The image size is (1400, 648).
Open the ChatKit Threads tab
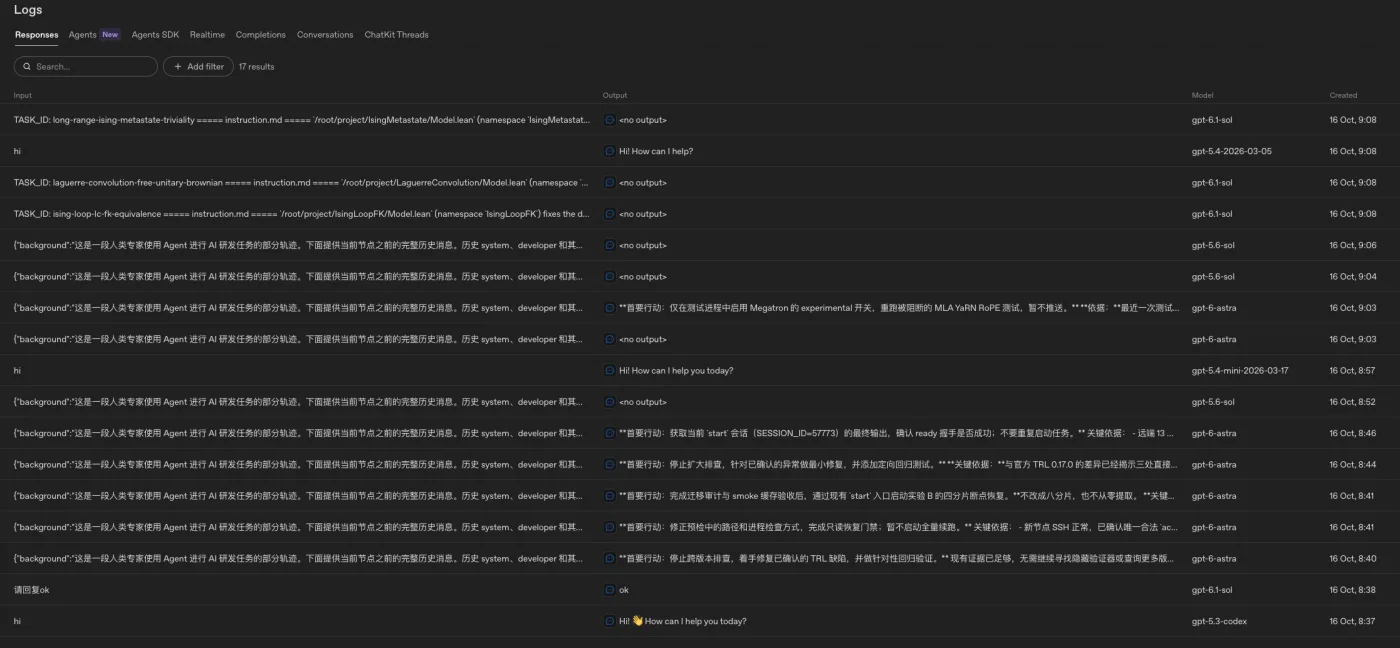[x=396, y=35]
